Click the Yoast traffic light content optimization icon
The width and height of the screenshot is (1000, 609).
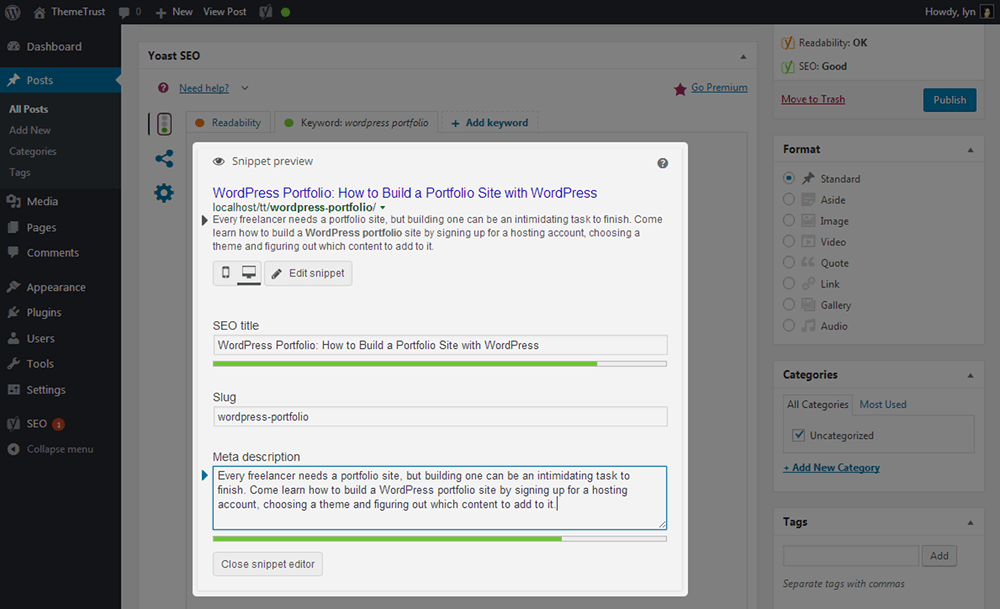(163, 124)
